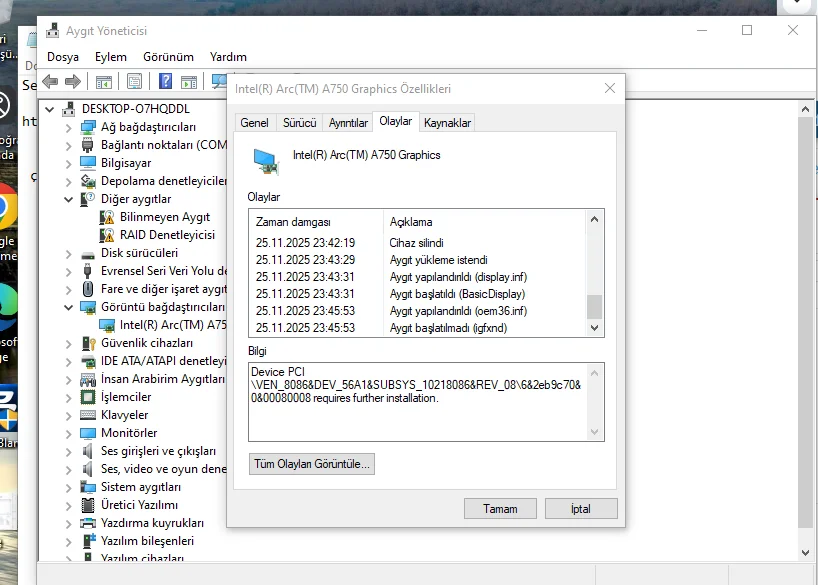
Task: Expand the Yazdırma kuyrukları category
Action: click(x=68, y=523)
